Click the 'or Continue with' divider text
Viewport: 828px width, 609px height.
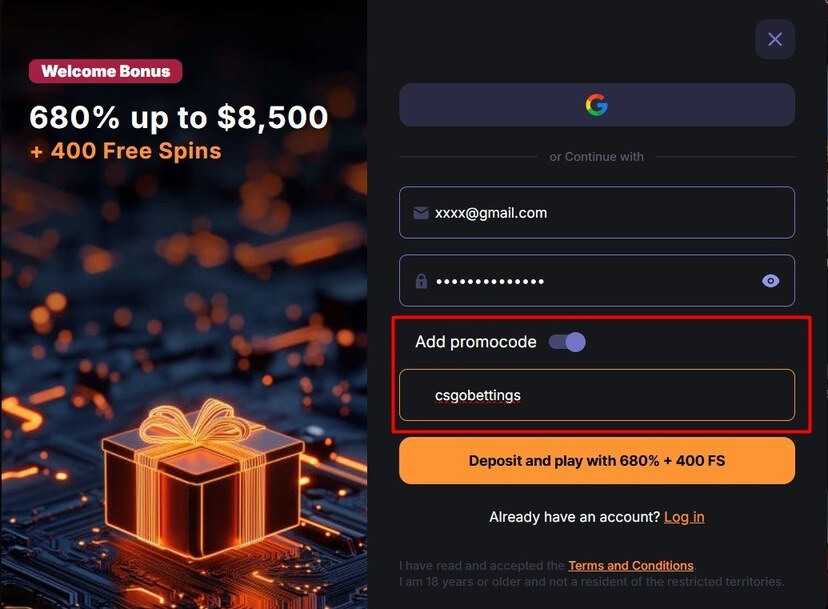pos(597,157)
